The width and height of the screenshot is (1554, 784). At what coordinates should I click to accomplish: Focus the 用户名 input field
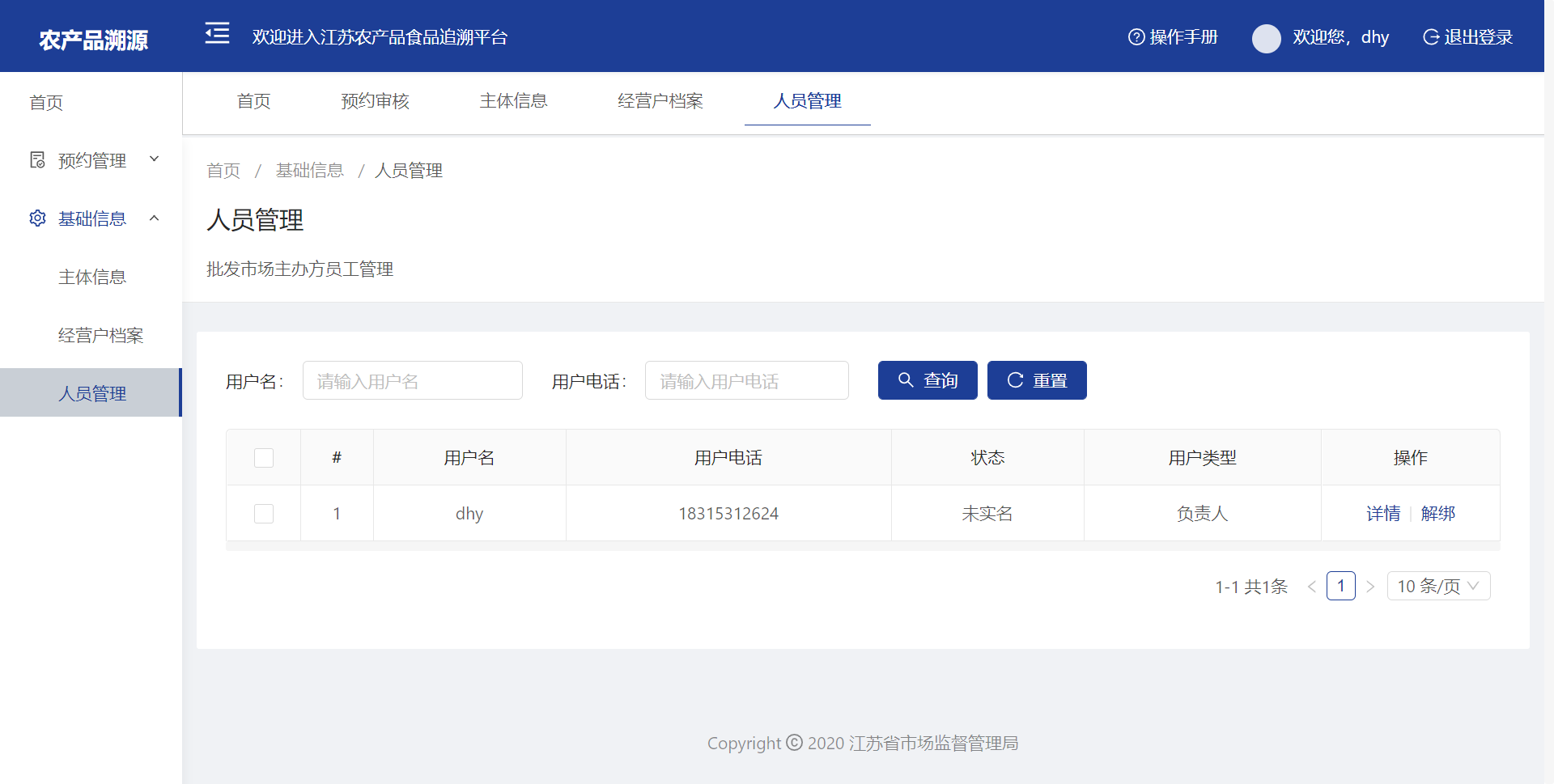point(413,381)
